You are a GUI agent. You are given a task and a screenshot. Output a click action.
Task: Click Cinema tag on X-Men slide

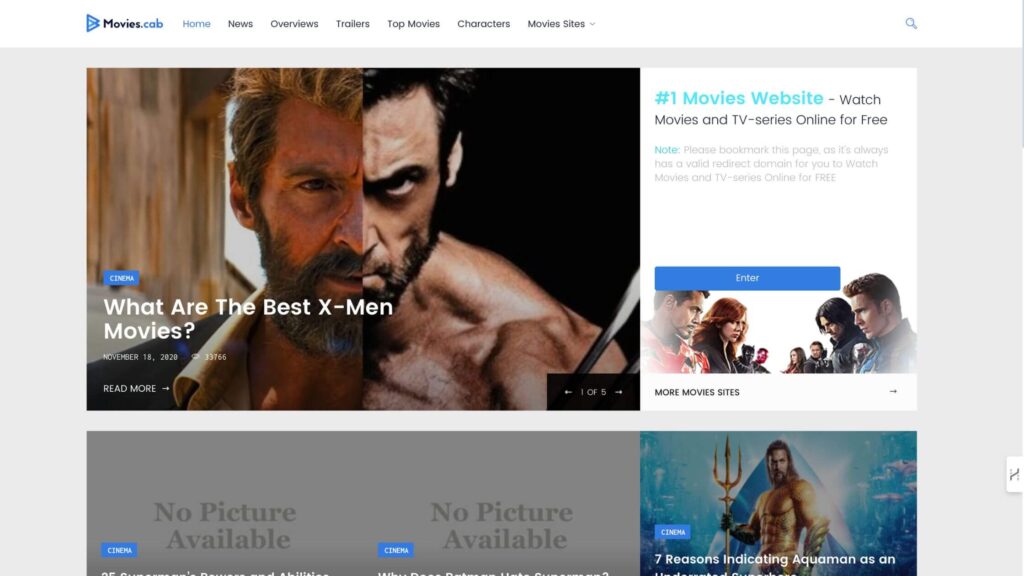[x=121, y=278]
